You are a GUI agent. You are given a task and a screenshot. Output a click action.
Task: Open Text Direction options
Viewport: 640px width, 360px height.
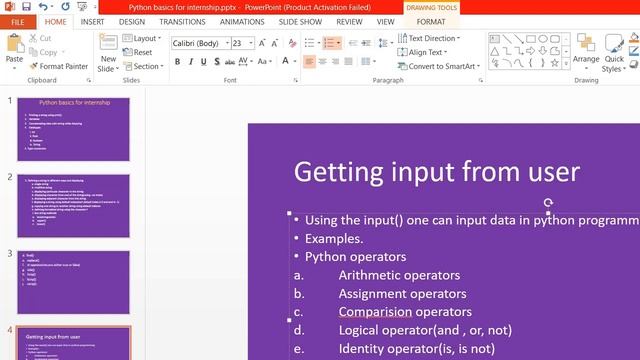pos(429,38)
